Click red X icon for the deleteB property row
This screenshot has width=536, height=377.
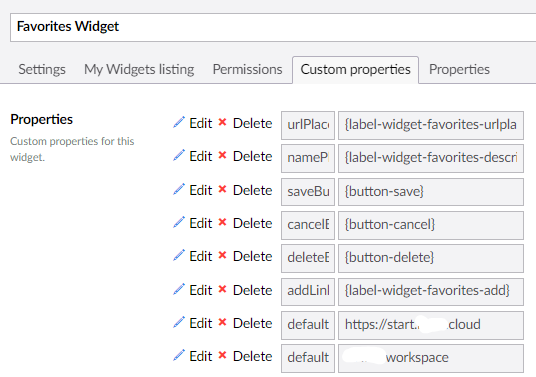click(x=222, y=255)
